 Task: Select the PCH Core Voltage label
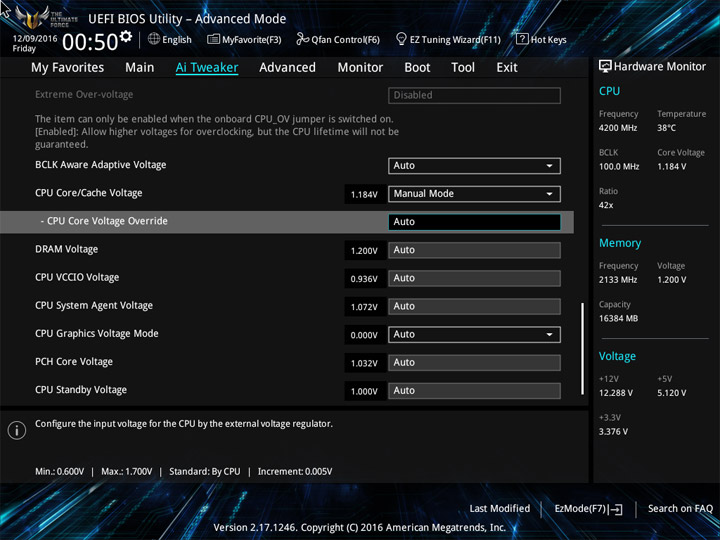click(73, 362)
